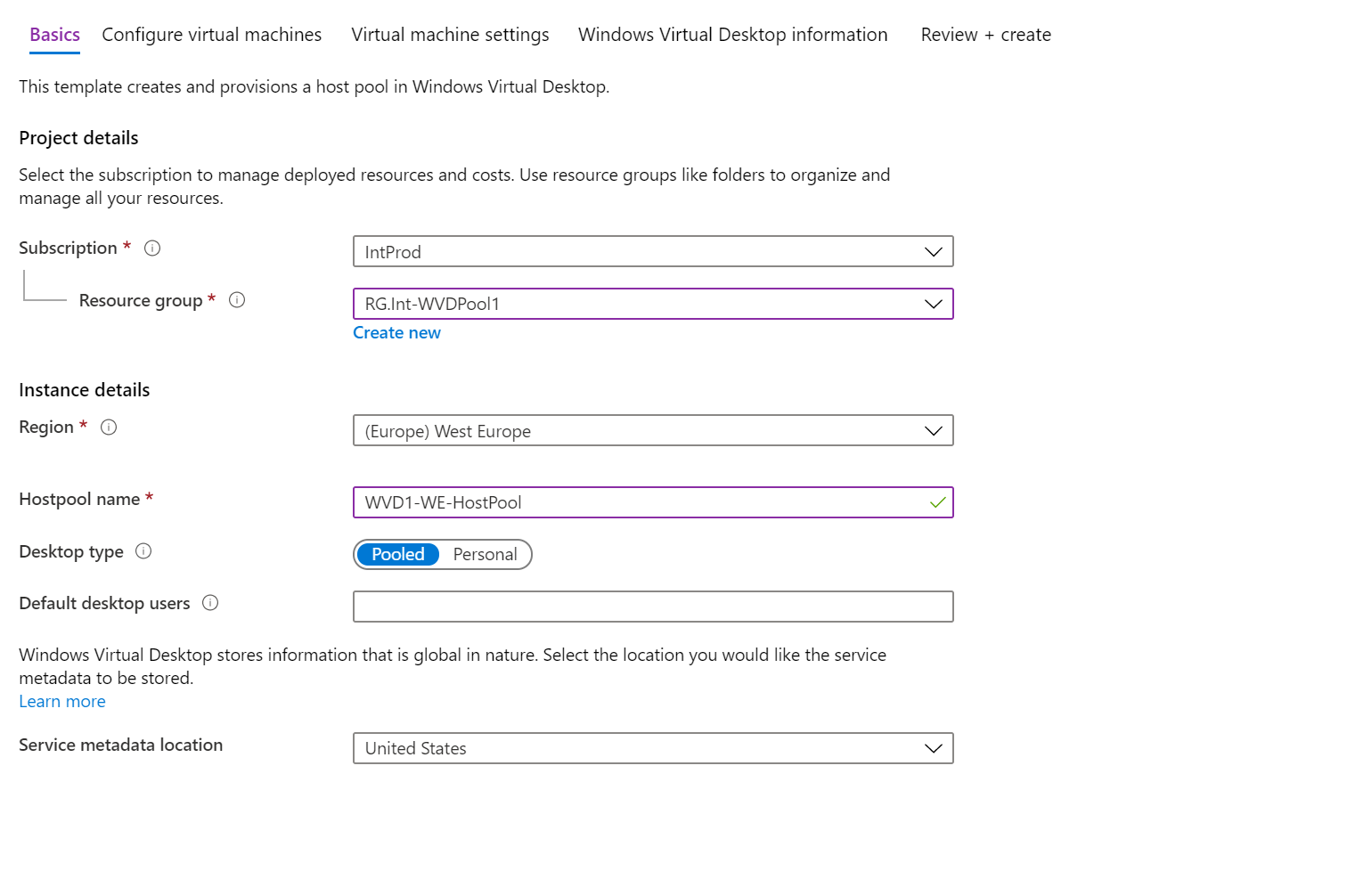Show info tooltip for Region
Screen dimensions: 1347x896
click(109, 428)
